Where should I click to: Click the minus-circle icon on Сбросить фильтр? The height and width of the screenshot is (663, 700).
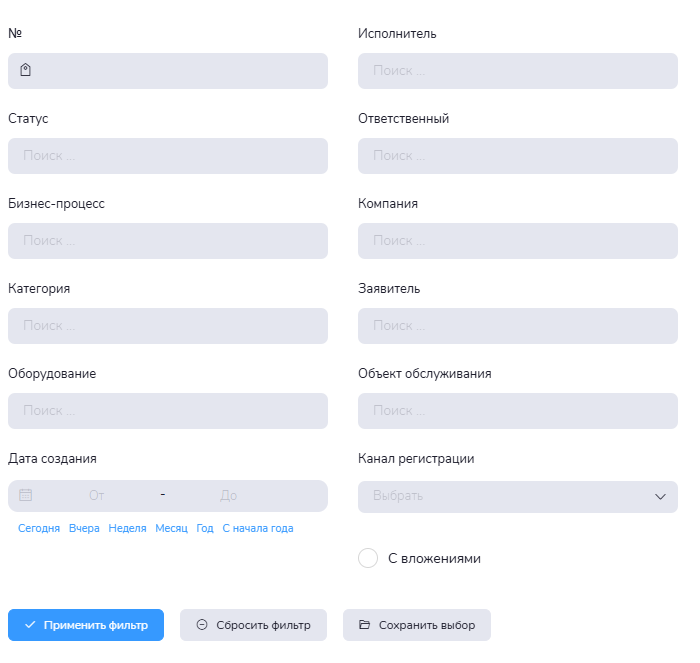[x=201, y=625]
